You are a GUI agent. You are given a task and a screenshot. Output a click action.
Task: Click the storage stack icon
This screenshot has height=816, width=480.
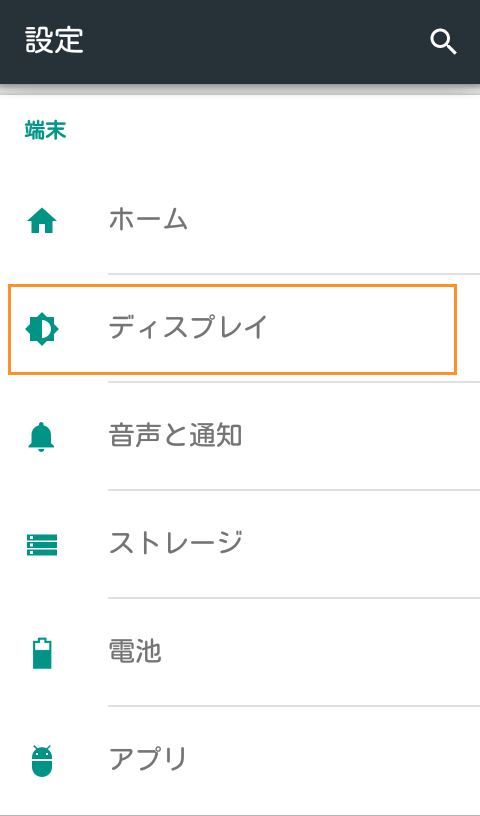42,545
